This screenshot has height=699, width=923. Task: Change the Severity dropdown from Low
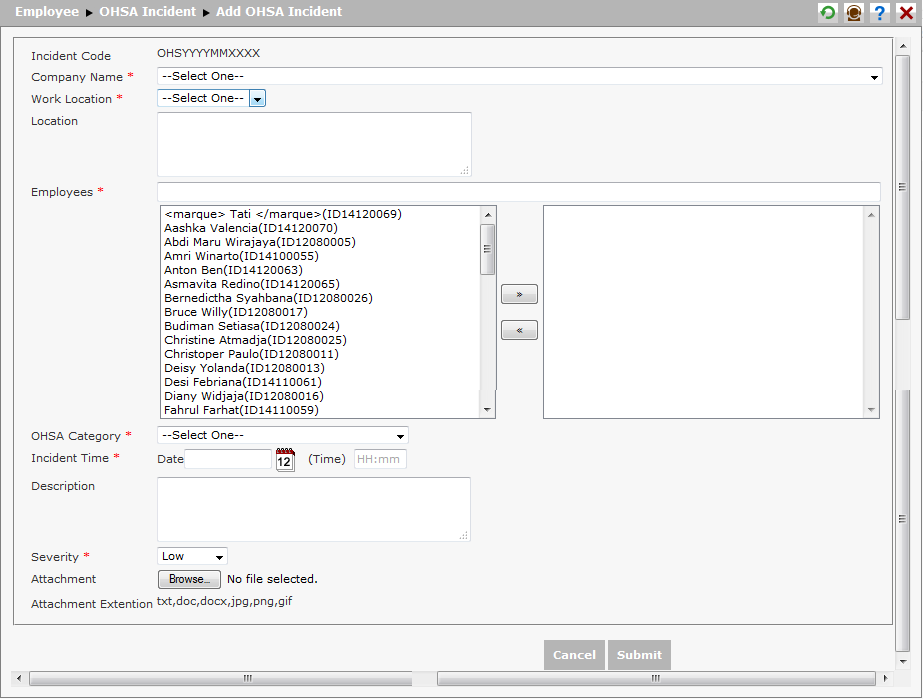pyautogui.click(x=191, y=556)
